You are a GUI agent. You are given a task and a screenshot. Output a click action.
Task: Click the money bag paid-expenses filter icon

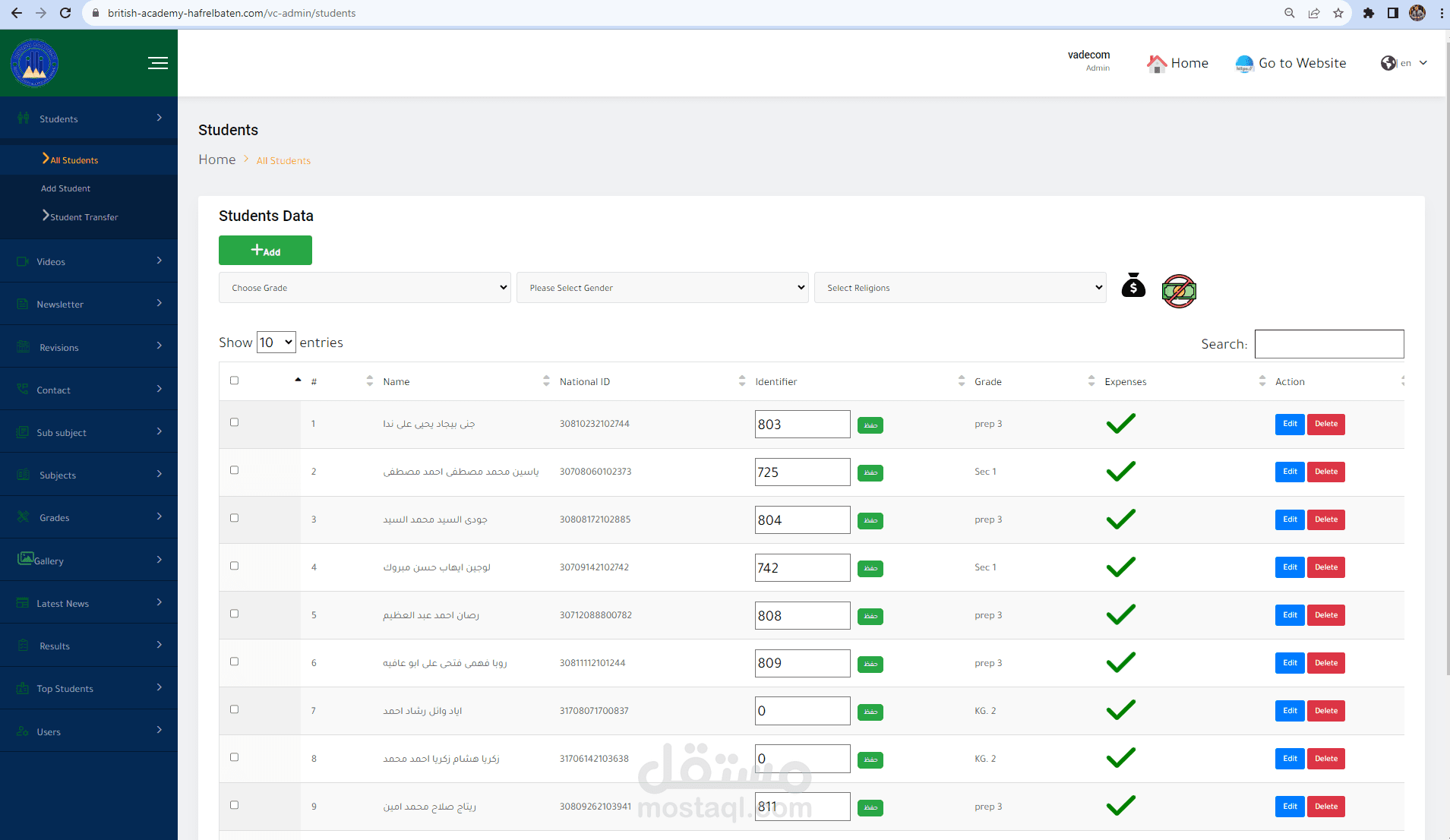tap(1133, 286)
